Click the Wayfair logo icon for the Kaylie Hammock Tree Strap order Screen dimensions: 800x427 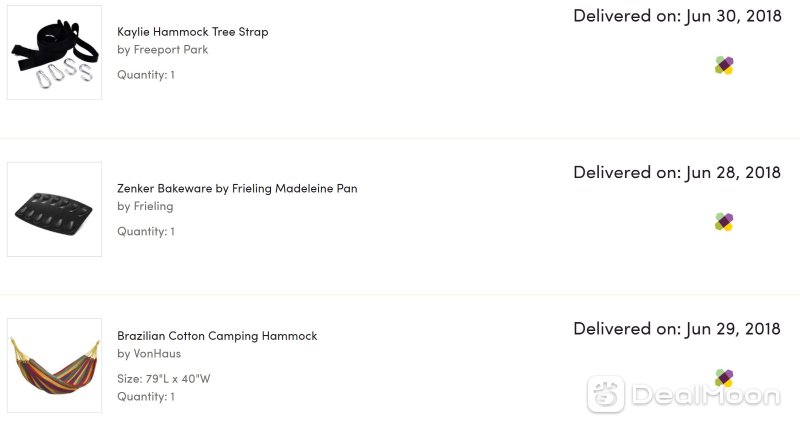pyautogui.click(x=724, y=65)
